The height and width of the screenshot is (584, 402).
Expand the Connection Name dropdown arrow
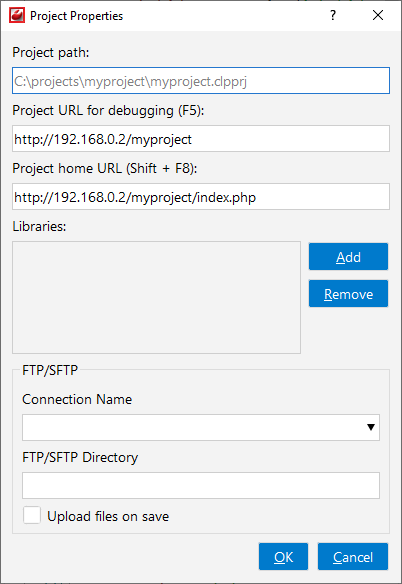[x=371, y=427]
